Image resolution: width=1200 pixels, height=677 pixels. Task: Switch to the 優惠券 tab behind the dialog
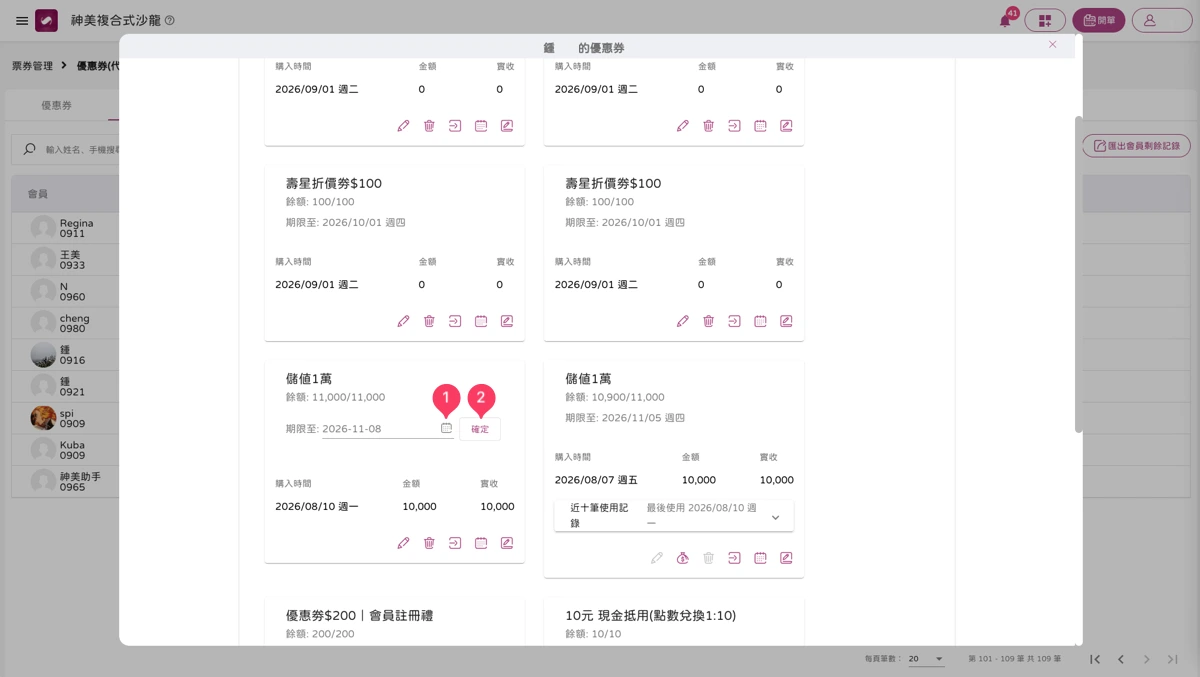(56, 105)
